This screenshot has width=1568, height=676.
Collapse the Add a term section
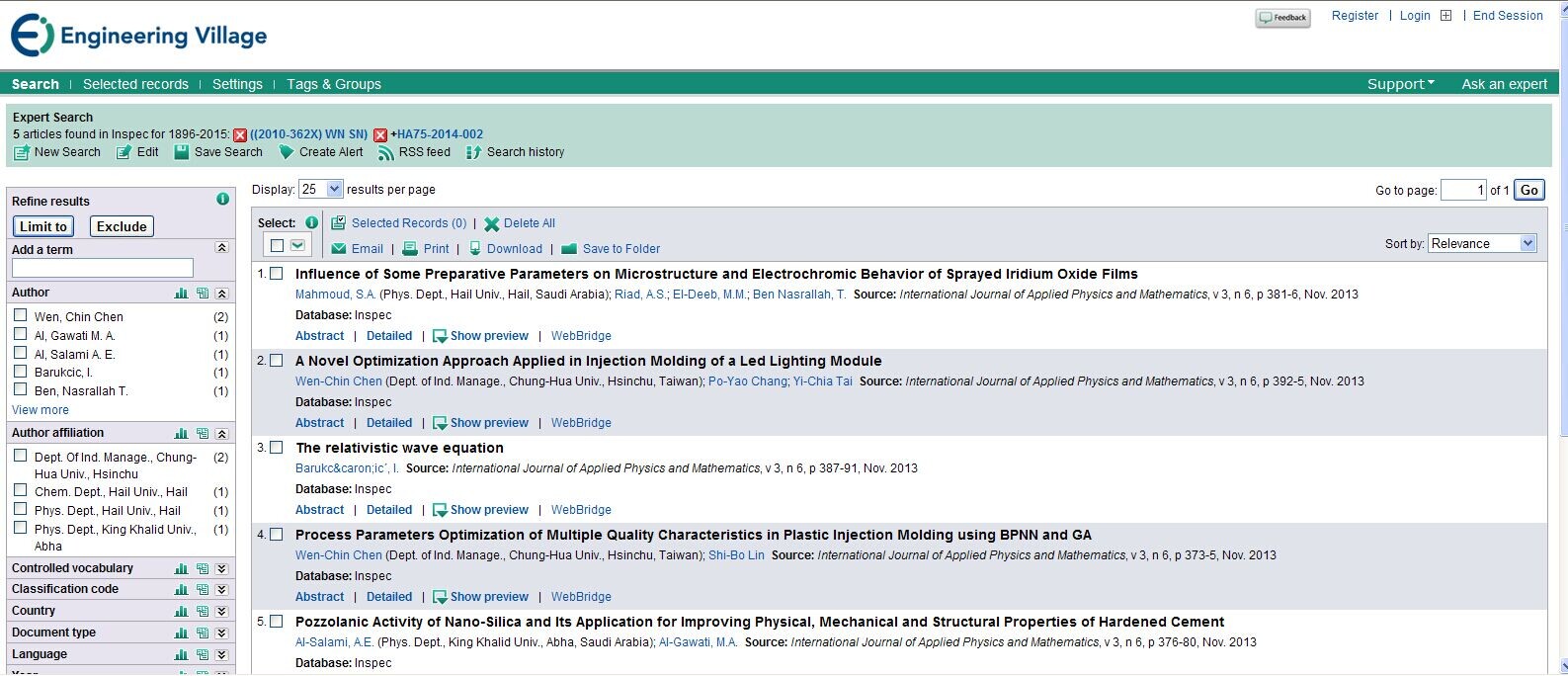[222, 248]
